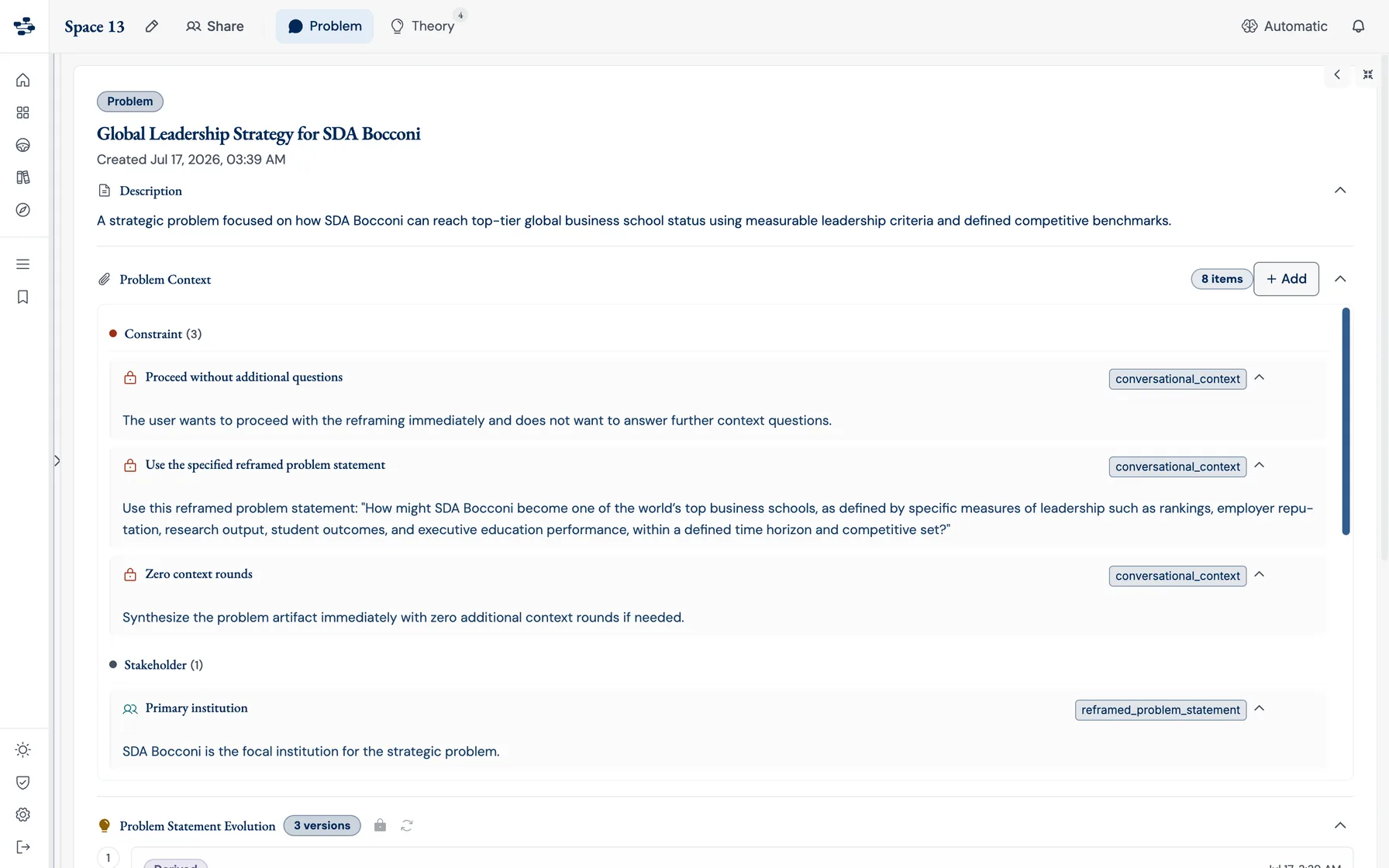
Task: Click the Global Leadership Strategy for SDA Bocconi title
Action: coord(259,133)
